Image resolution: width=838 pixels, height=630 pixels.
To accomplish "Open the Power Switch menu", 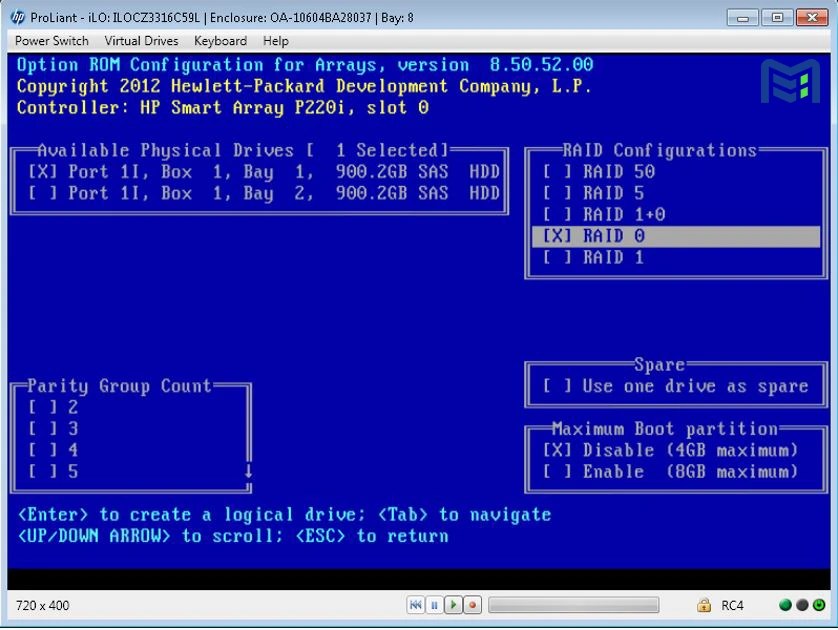I will pyautogui.click(x=51, y=41).
